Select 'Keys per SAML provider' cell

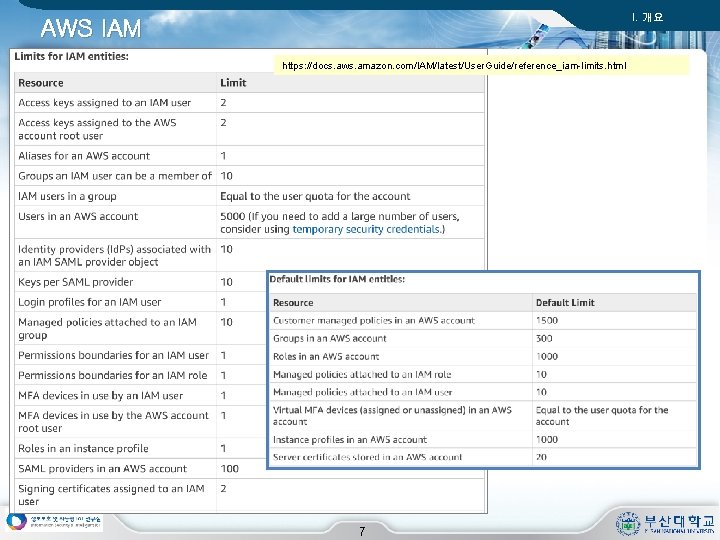click(x=76, y=282)
